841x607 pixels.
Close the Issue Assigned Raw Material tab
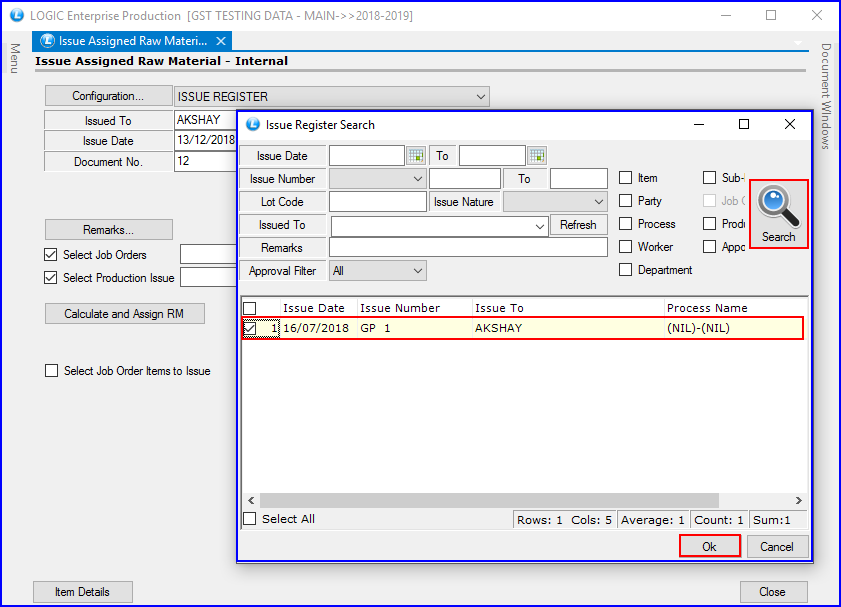click(220, 41)
